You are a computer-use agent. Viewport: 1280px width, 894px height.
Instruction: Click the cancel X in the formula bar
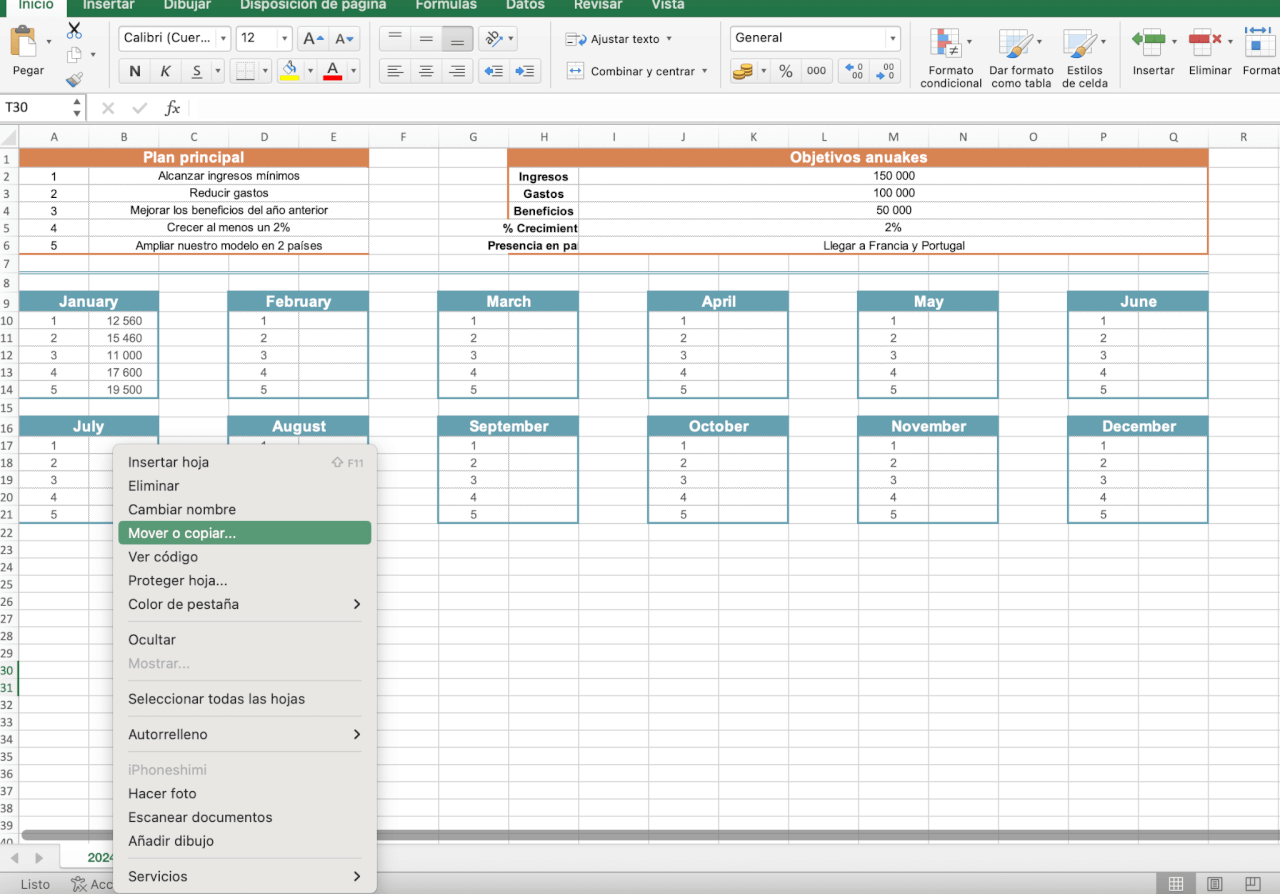click(x=108, y=108)
